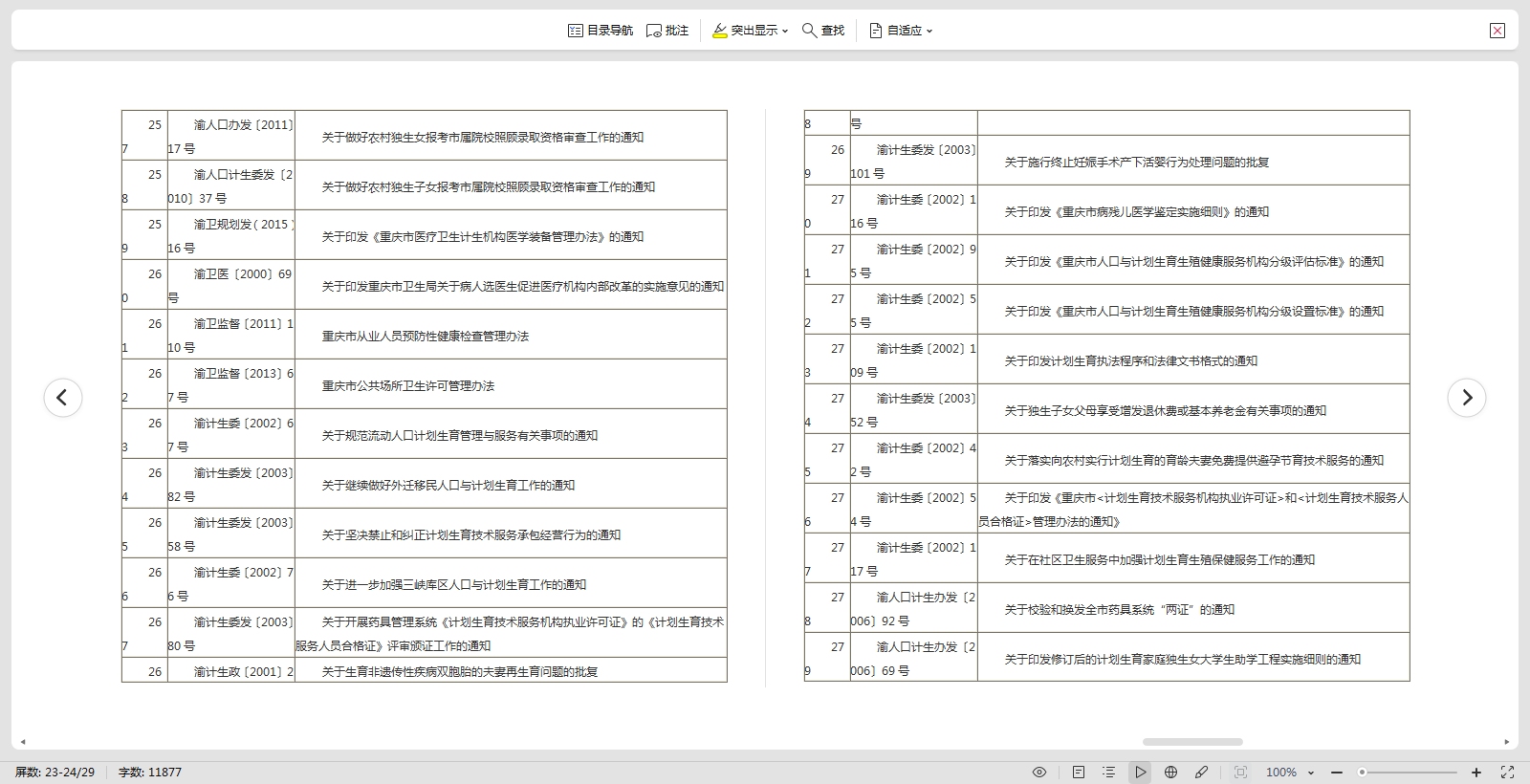1530x784 pixels.
Task: Switch to web layout globe icon
Action: [1170, 773]
